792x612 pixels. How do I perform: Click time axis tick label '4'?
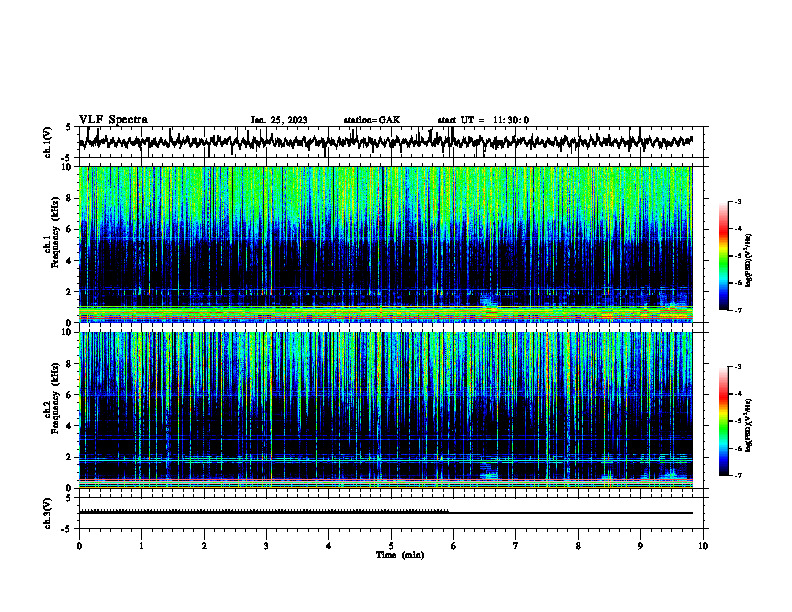329,546
